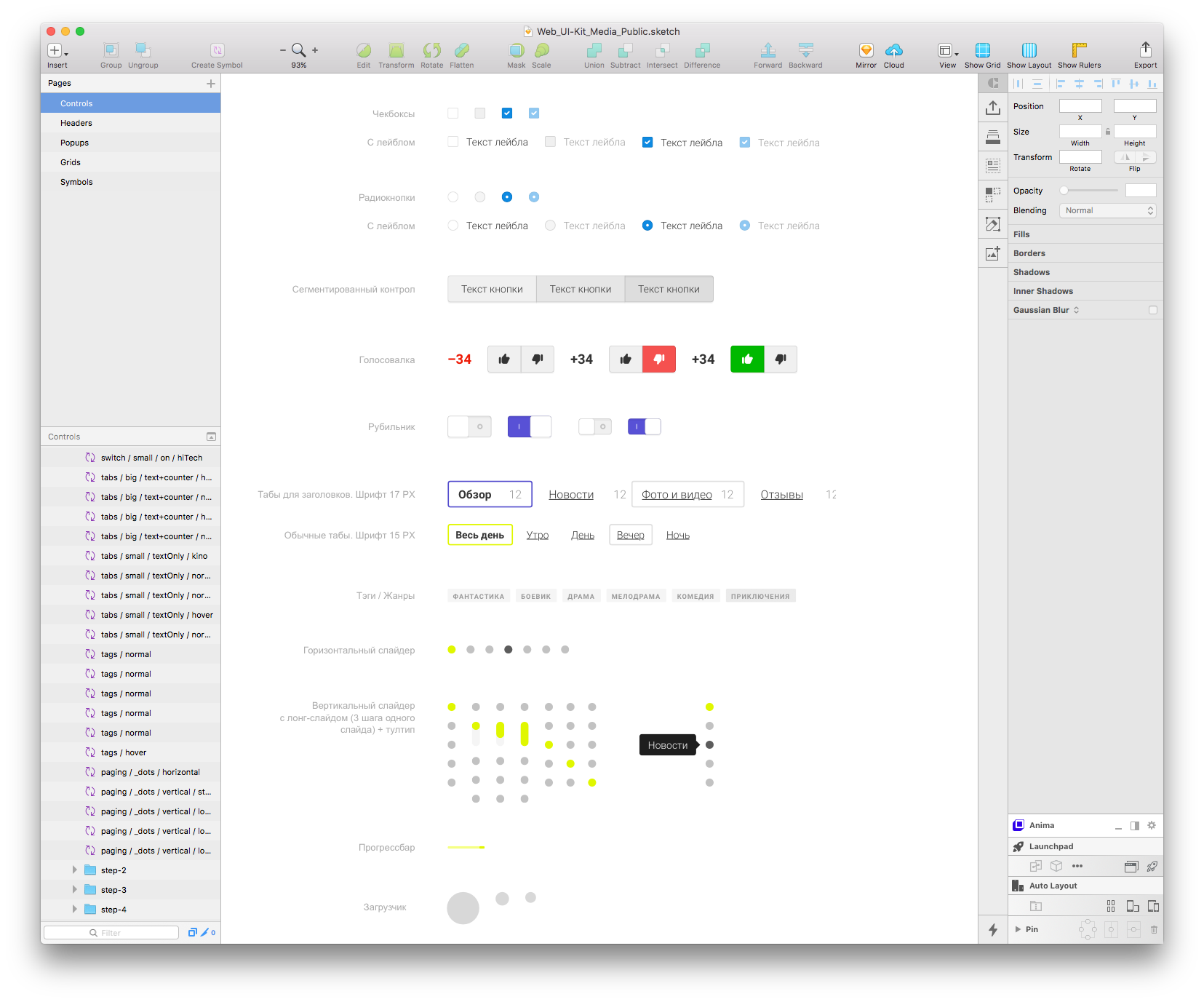Select the Symbols page
The height and width of the screenshot is (1002, 1204).
click(130, 182)
